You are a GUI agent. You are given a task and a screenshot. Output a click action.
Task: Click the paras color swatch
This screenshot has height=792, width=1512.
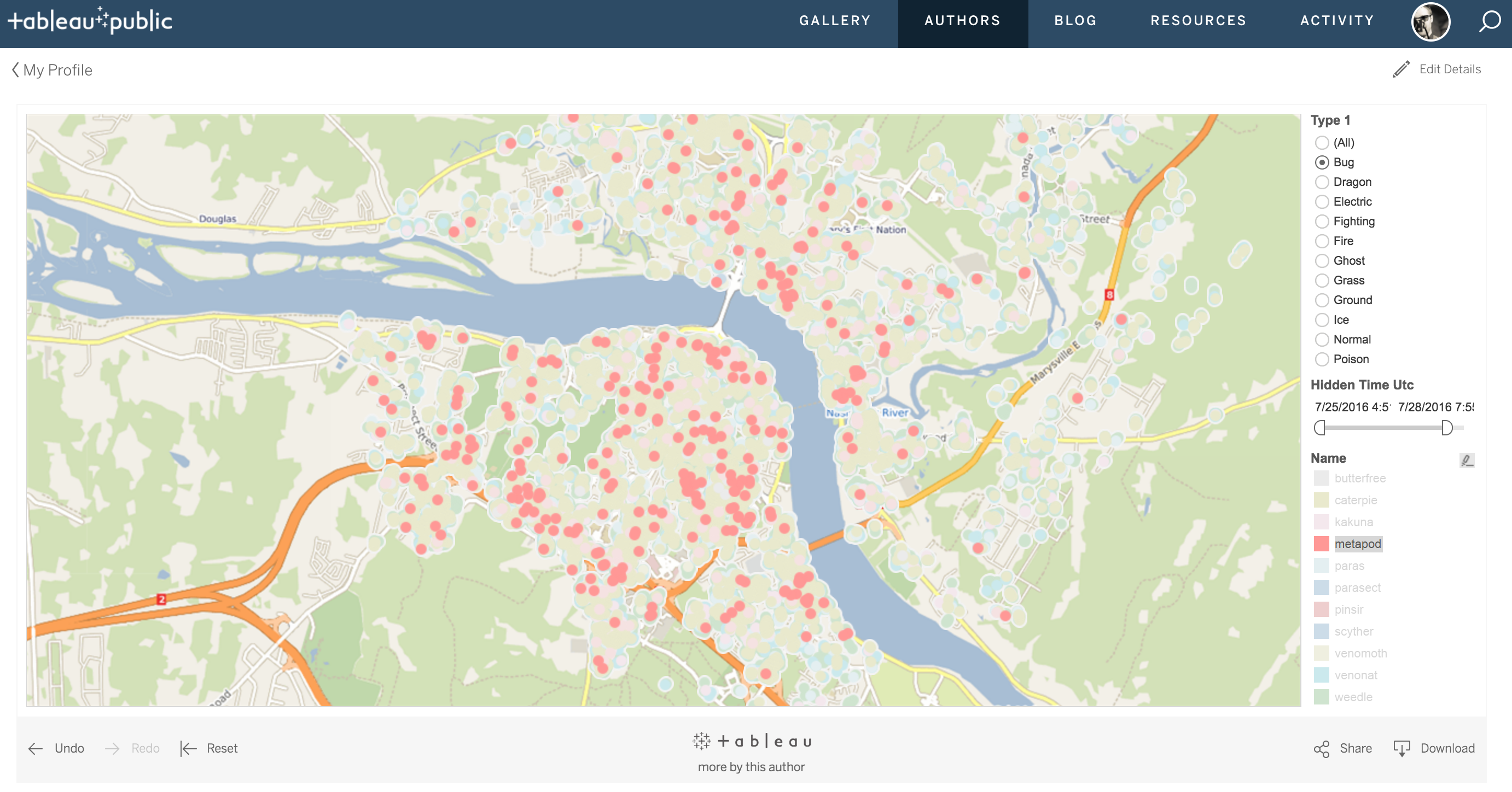(1321, 566)
